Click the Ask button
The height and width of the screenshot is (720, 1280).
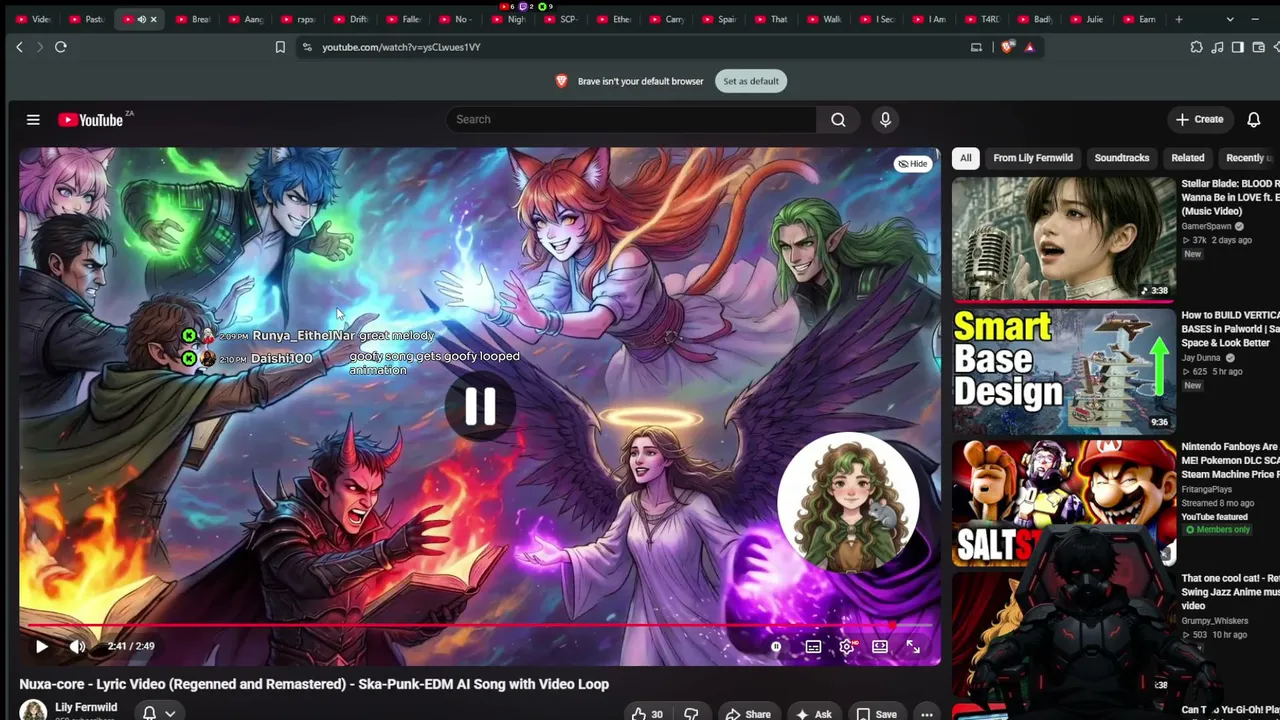814,714
